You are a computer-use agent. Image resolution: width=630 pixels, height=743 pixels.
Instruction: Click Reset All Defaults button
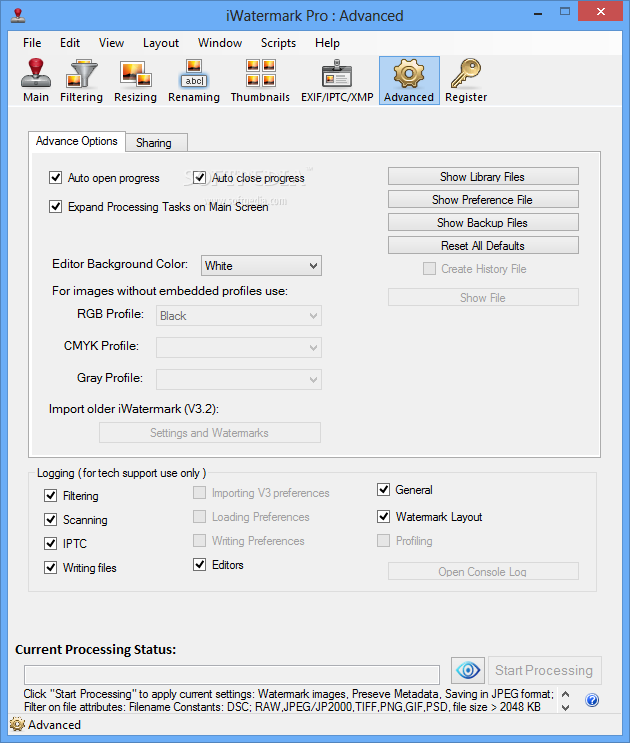tap(483, 245)
